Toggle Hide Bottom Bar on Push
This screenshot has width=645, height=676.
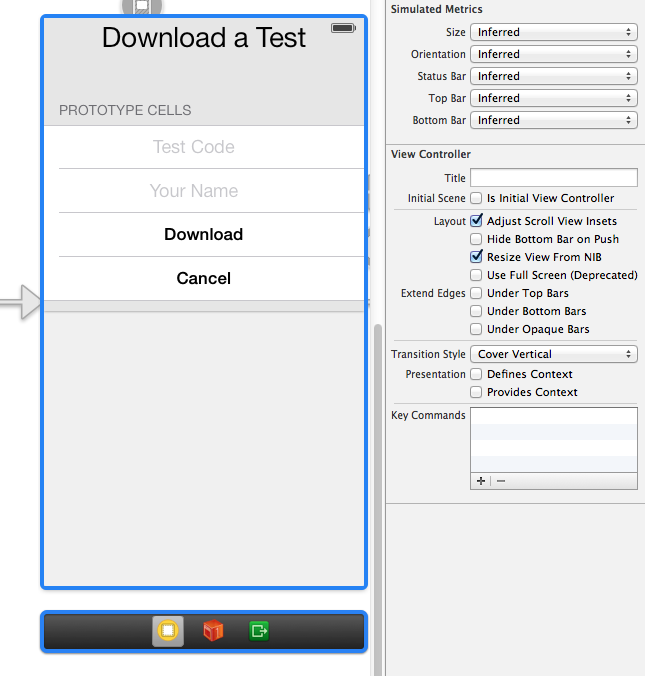477,239
